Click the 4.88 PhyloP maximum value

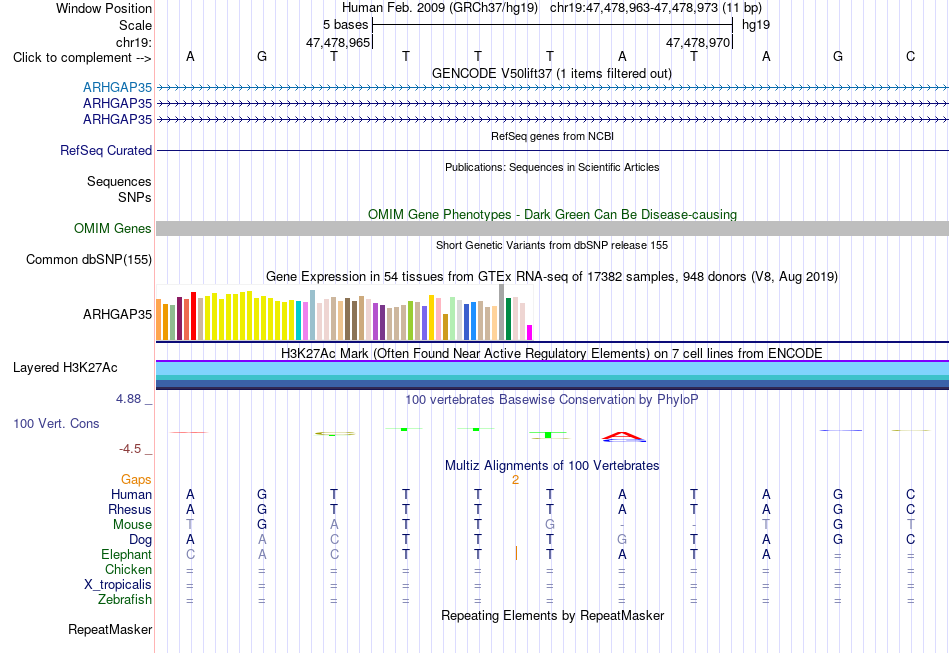(x=128, y=399)
